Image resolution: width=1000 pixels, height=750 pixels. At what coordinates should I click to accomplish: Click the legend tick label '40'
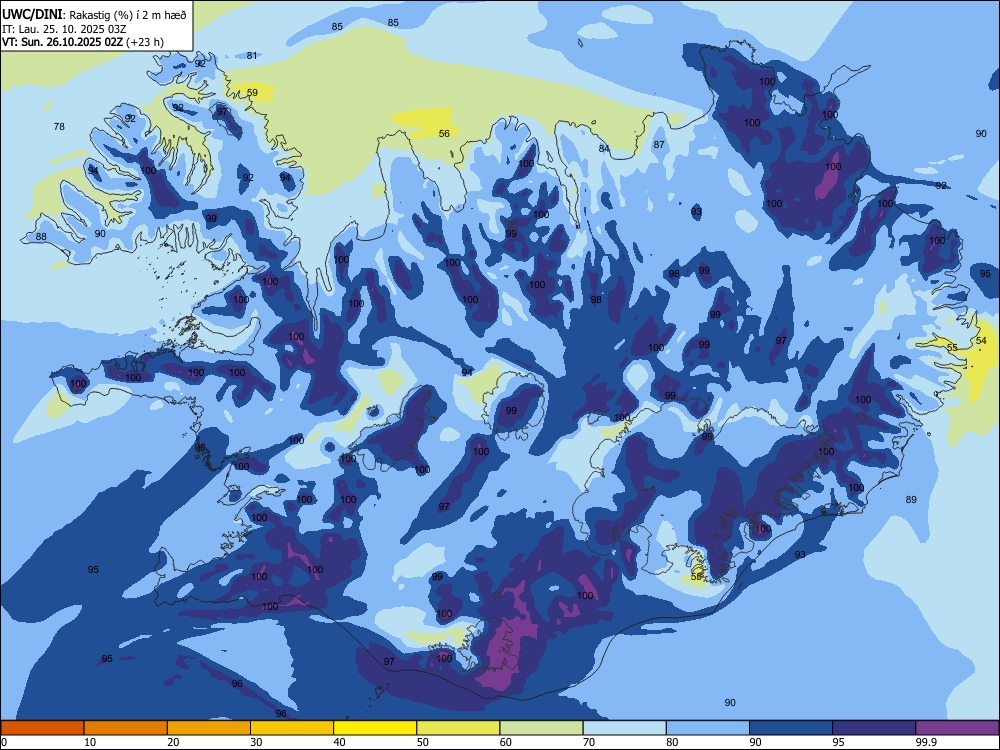click(339, 742)
